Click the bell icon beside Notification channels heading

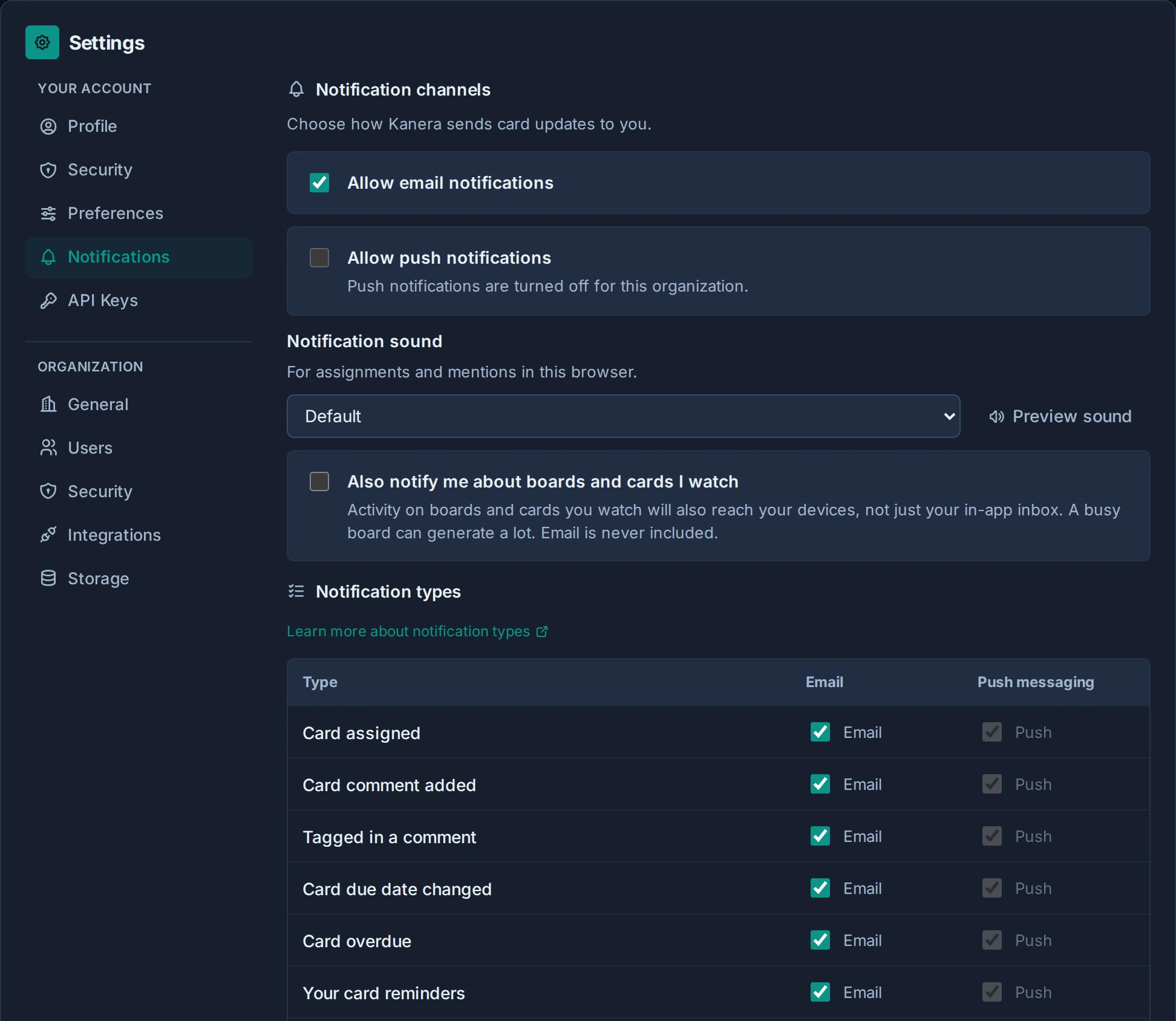[296, 90]
